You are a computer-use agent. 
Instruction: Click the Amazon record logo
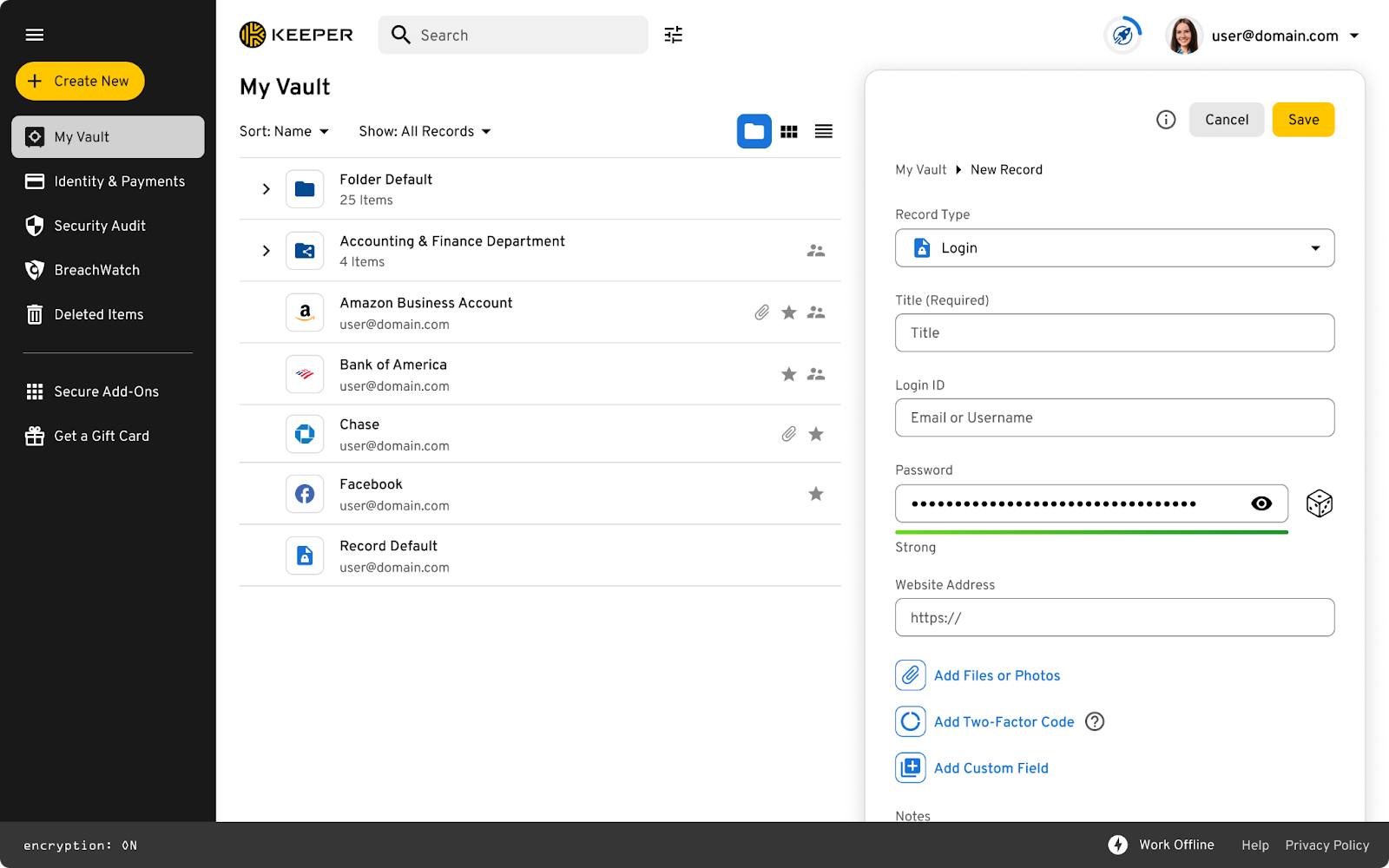pos(305,312)
